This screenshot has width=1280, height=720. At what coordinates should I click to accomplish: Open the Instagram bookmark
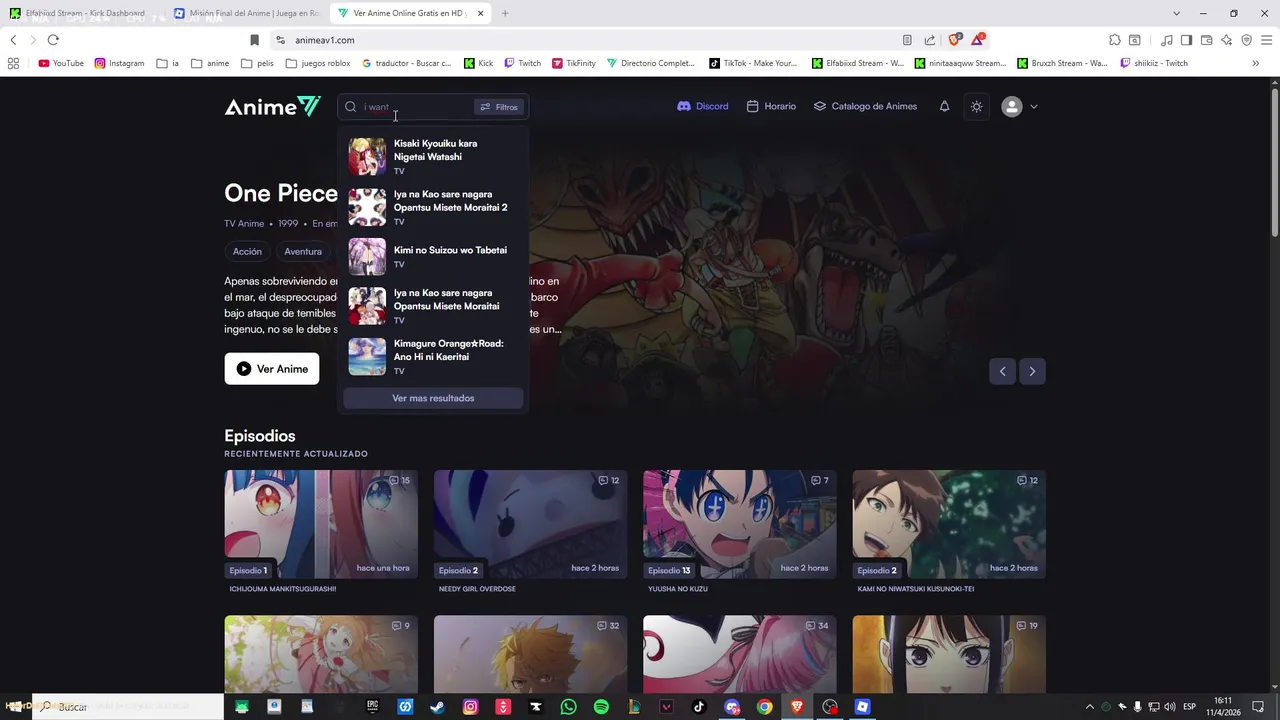119,63
